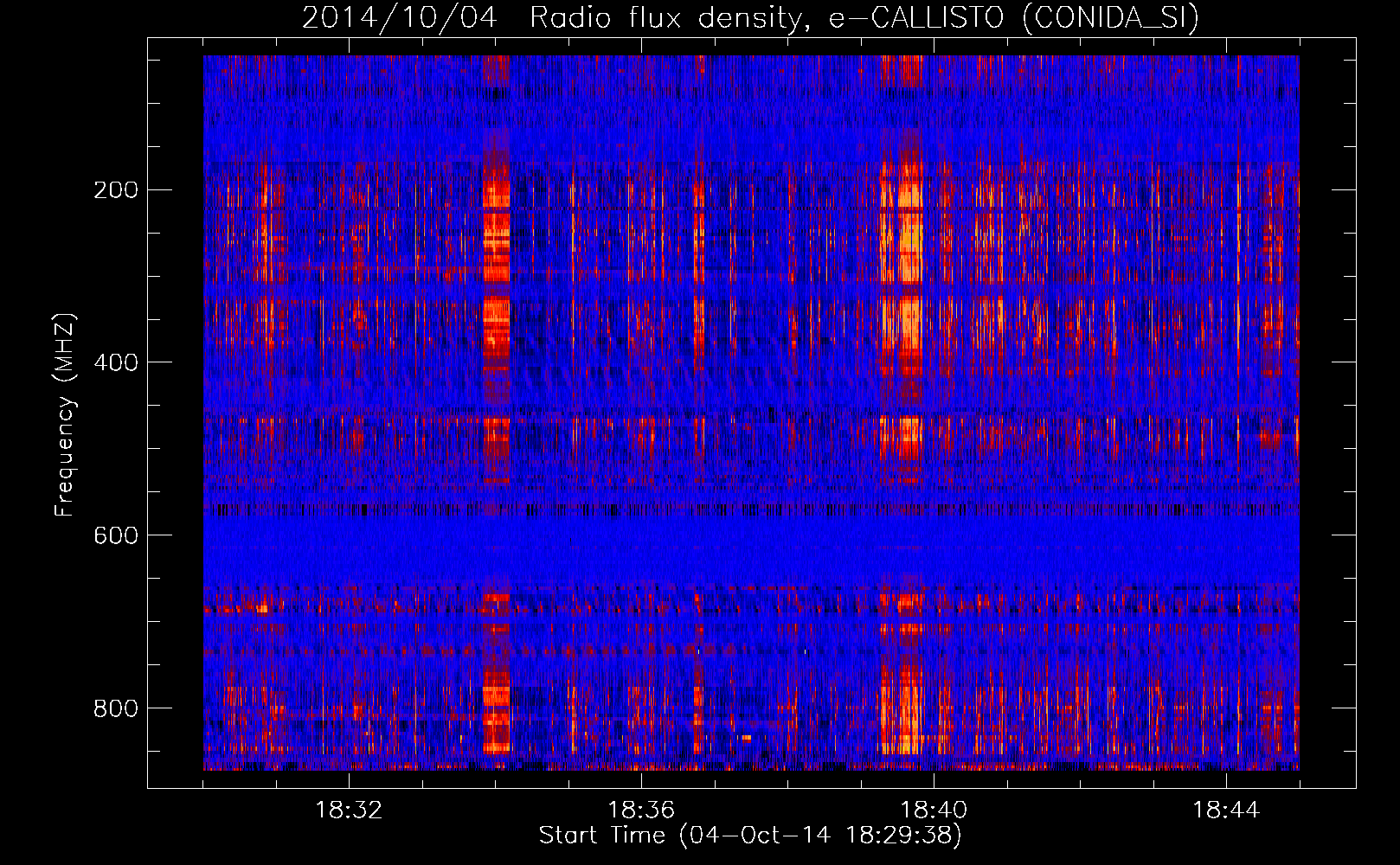Click the 18:36 time tick label
Image resolution: width=1400 pixels, height=865 pixels.
pos(641,811)
